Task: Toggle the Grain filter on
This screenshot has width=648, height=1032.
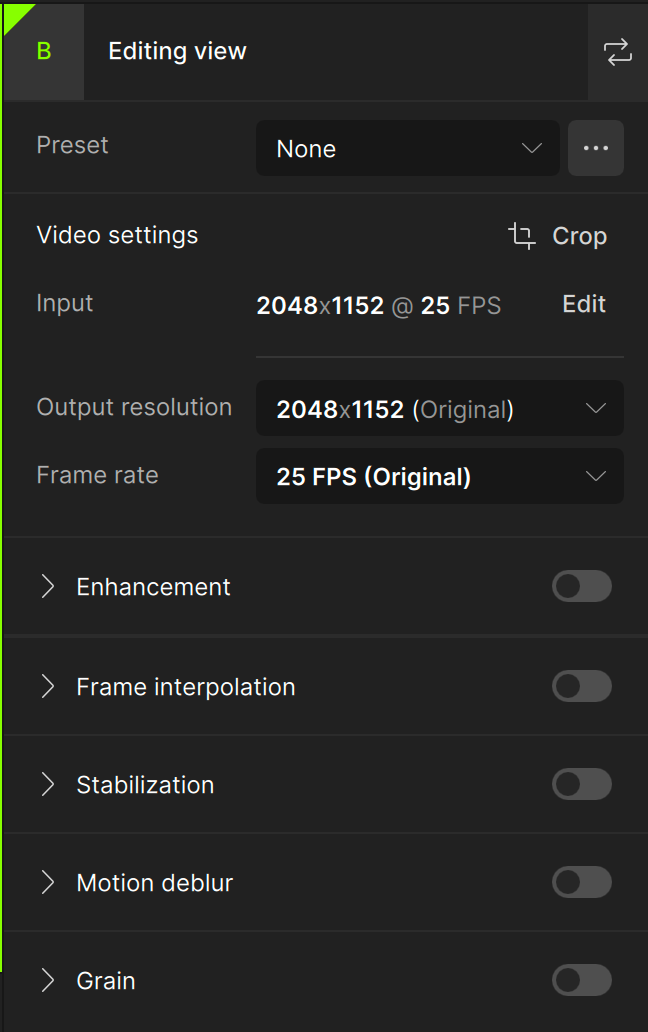Action: tap(582, 980)
